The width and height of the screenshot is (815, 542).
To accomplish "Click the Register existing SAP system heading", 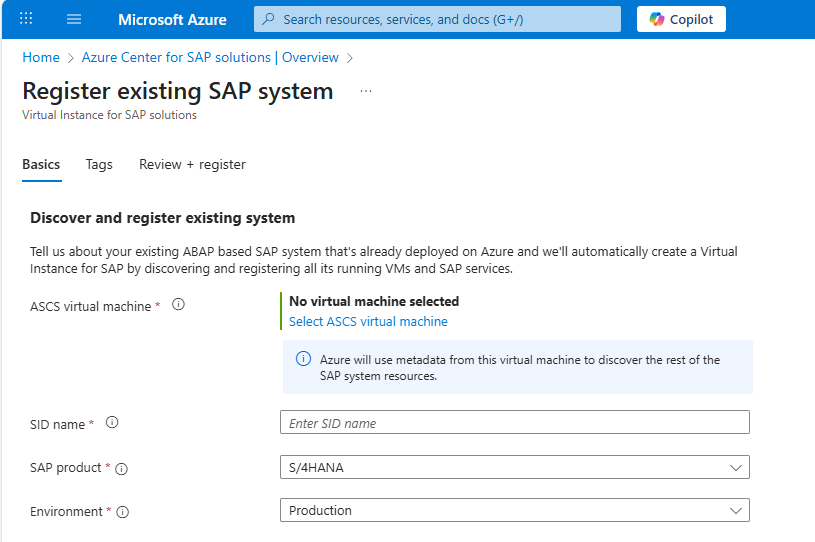I will 178,91.
